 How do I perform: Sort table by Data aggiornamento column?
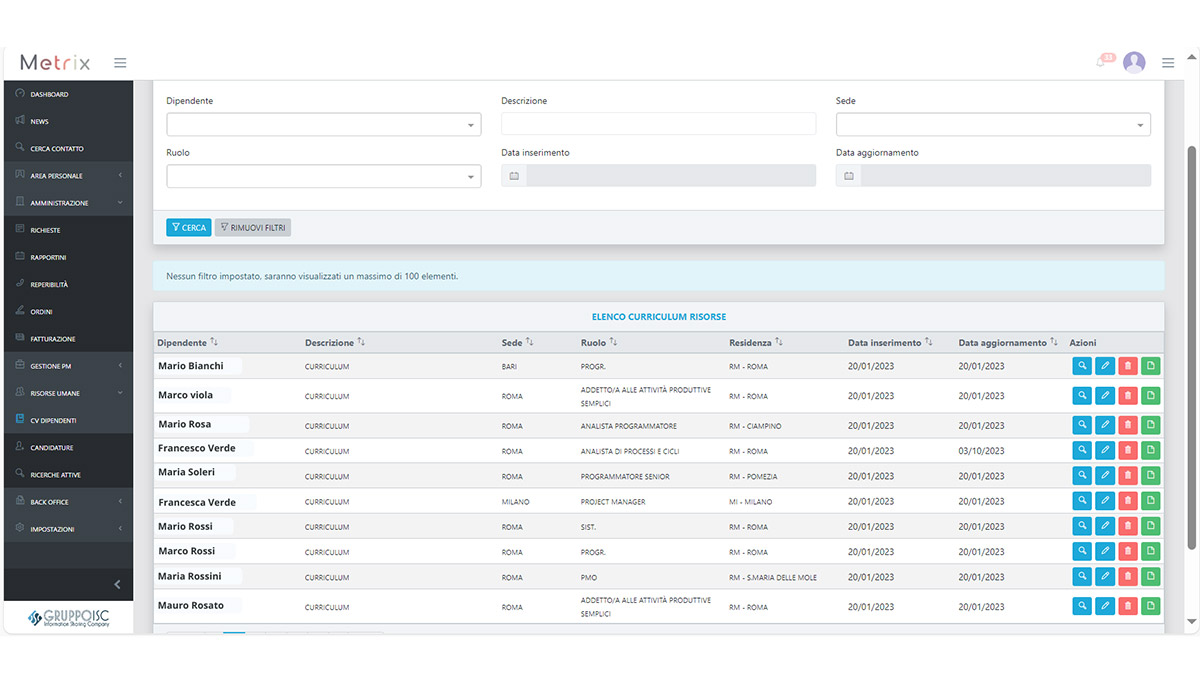click(1008, 343)
